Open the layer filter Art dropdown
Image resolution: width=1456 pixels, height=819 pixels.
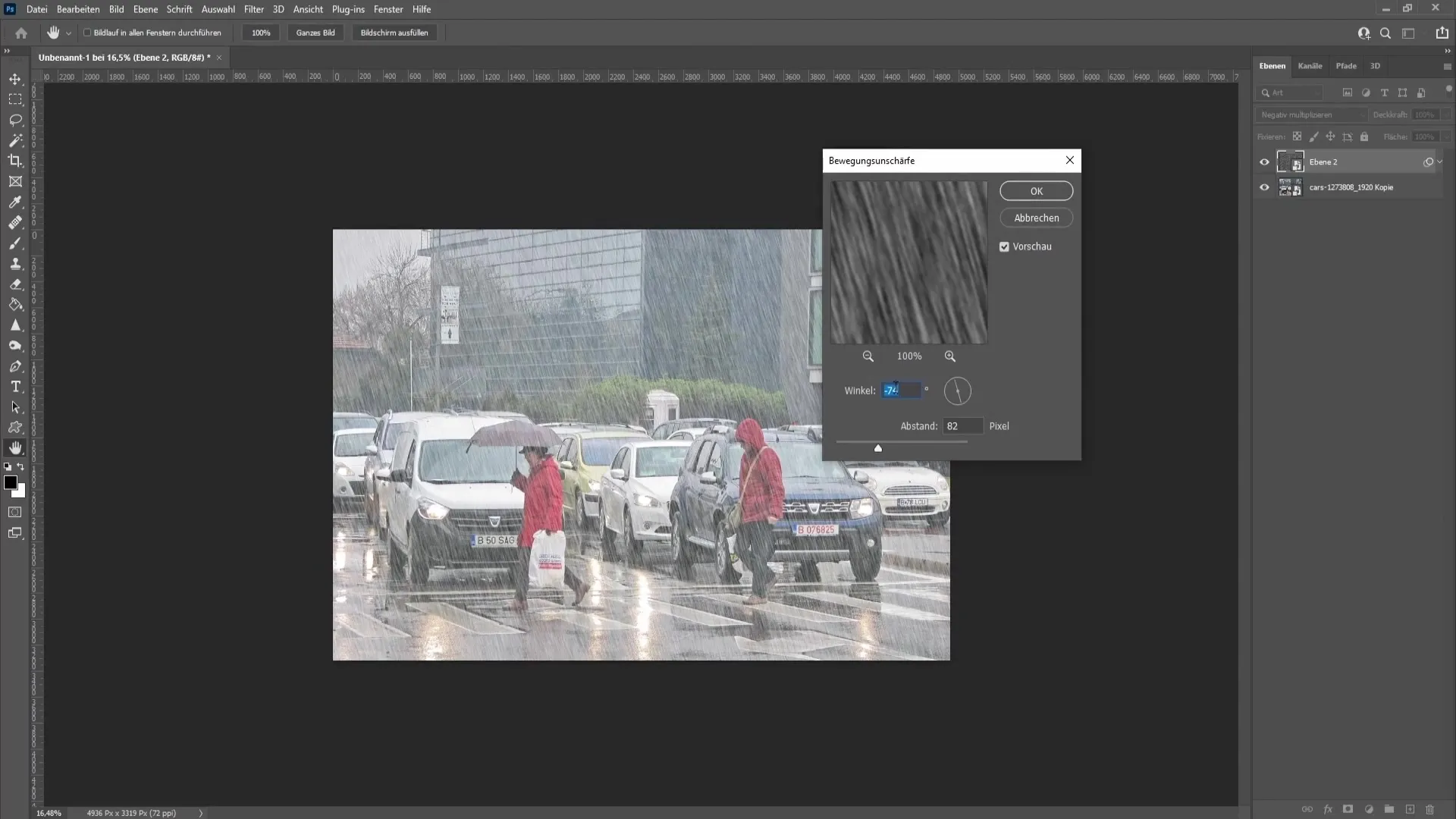(x=1289, y=93)
